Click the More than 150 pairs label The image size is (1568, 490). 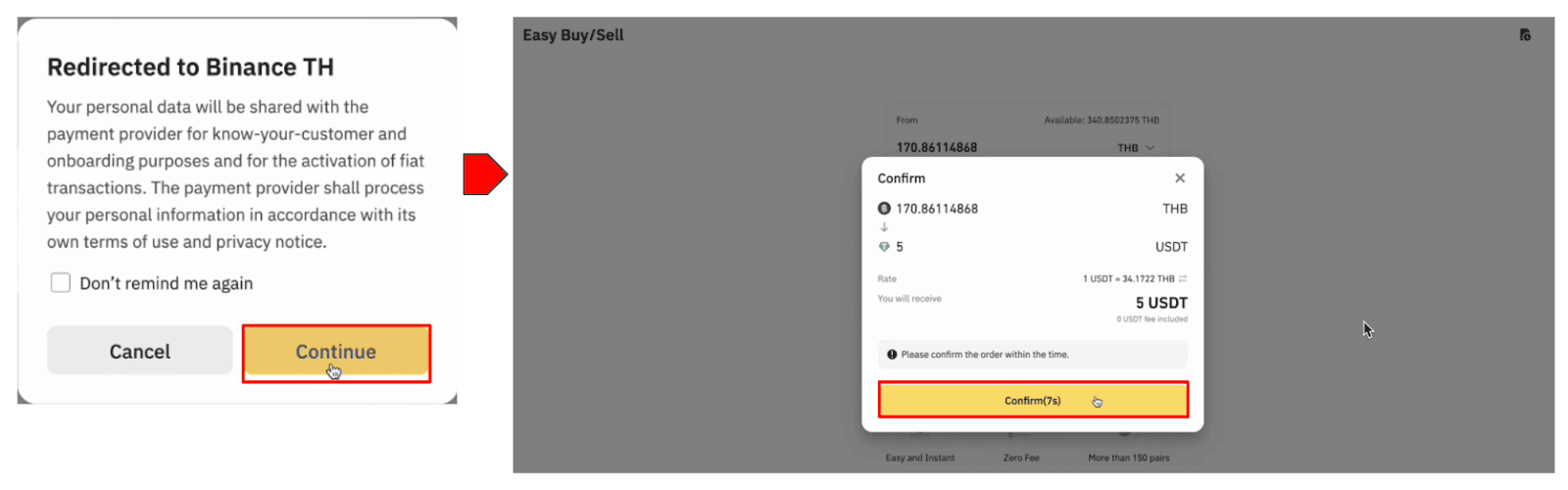point(1128,458)
